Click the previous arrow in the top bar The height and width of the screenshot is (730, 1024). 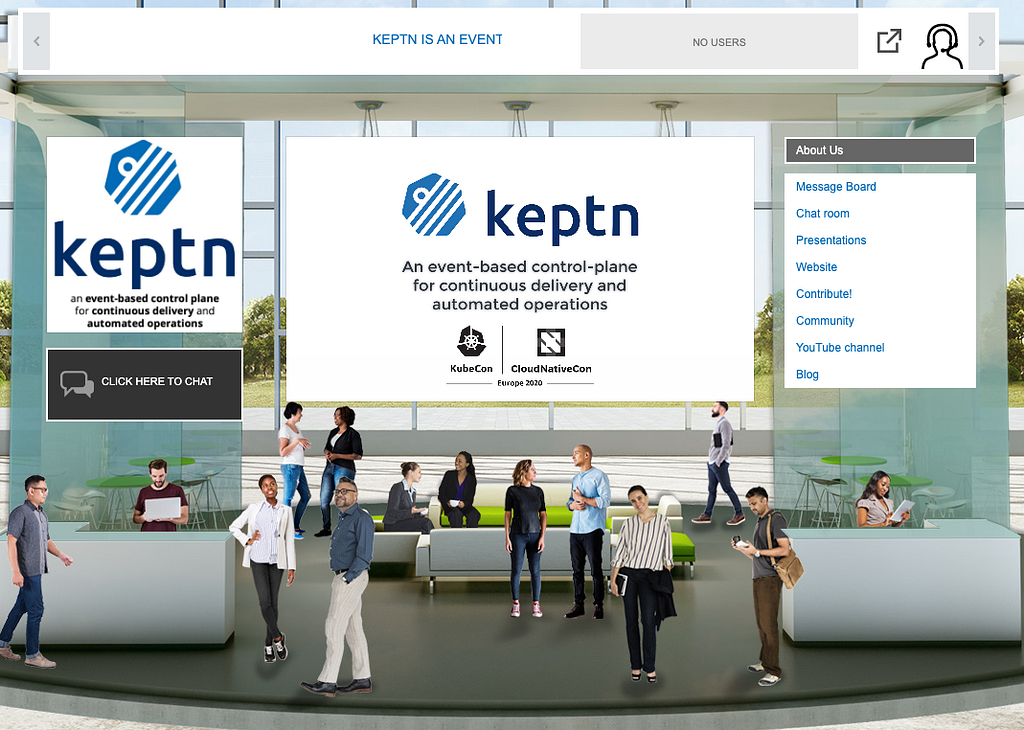click(x=37, y=41)
